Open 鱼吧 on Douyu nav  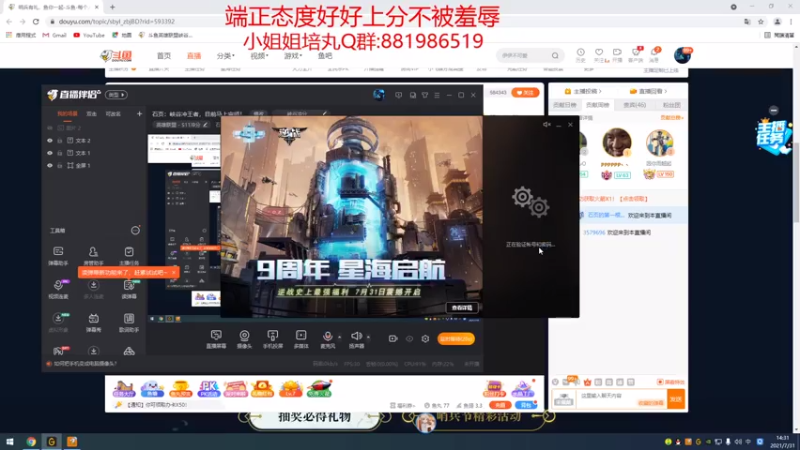click(x=325, y=56)
